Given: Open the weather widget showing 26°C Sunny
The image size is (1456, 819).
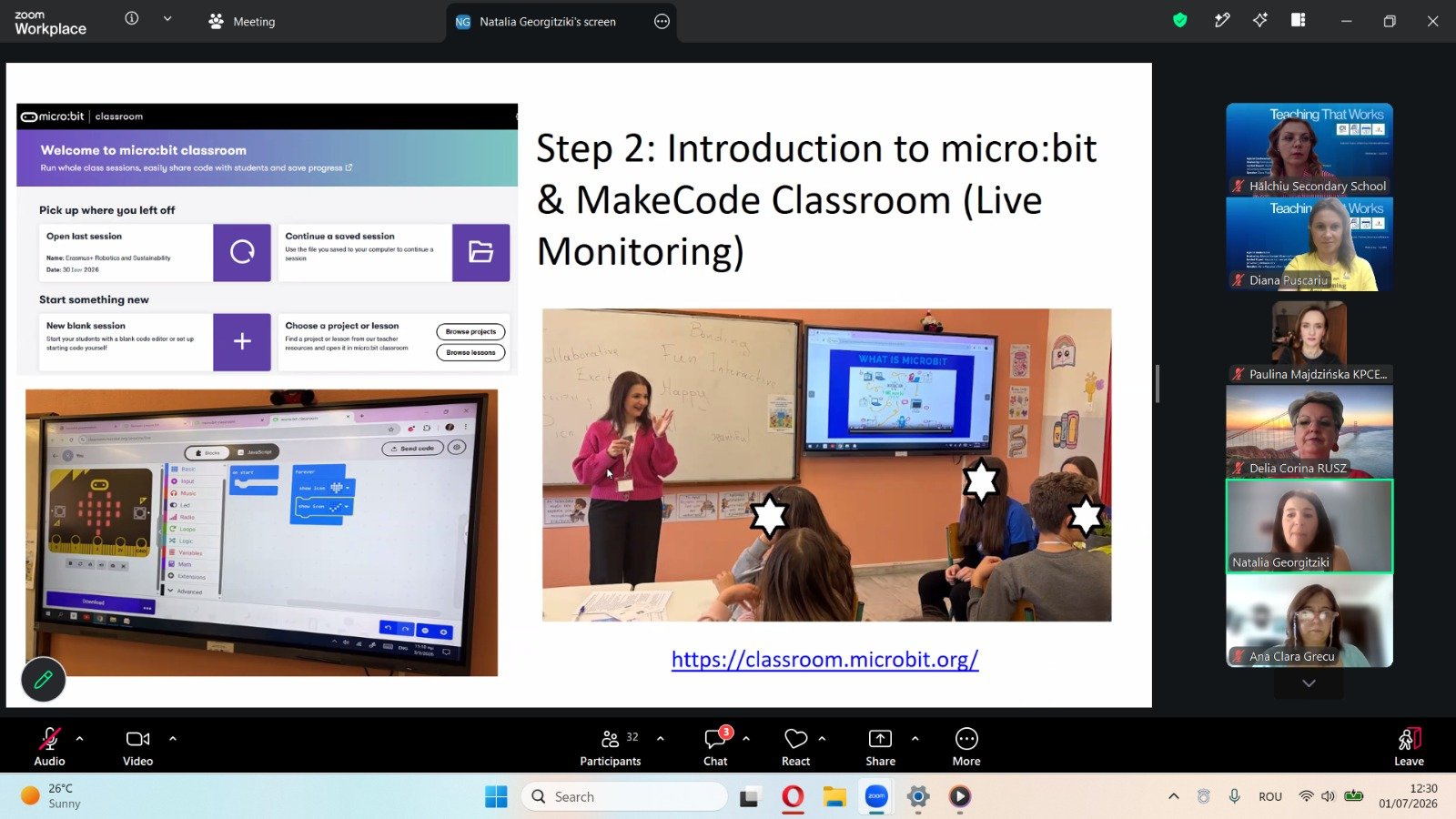Looking at the screenshot, I should [x=52, y=796].
